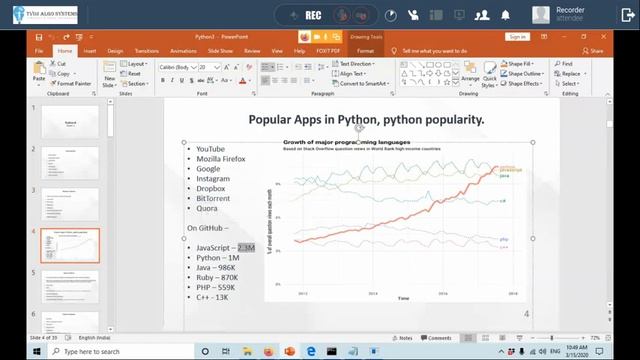Toggle Italic formatting
The image size is (640, 360).
pos(172,80)
